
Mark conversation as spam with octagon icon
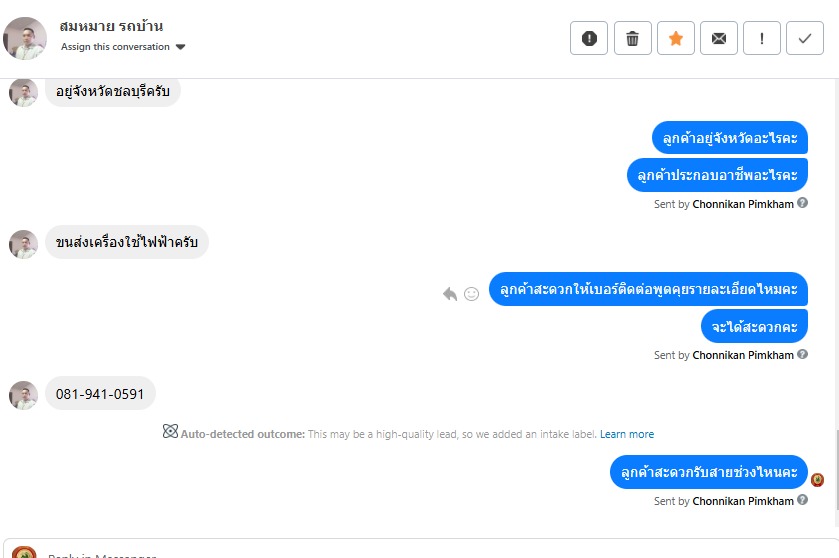point(589,39)
